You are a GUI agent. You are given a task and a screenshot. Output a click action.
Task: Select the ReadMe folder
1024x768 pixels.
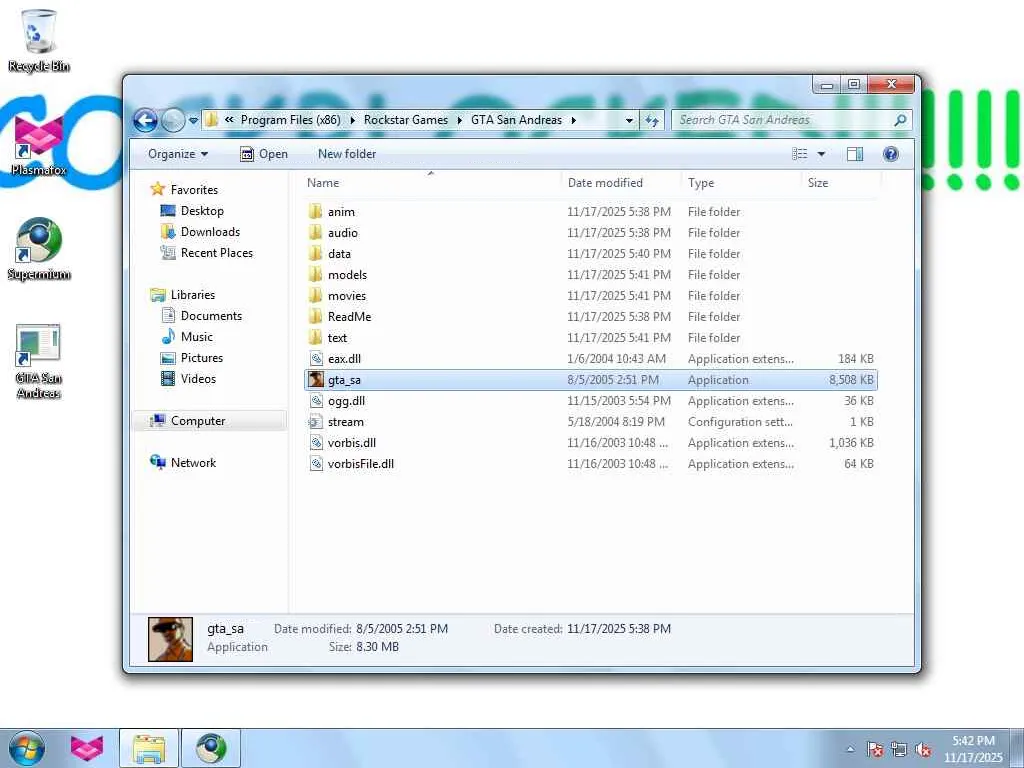coord(590,317)
